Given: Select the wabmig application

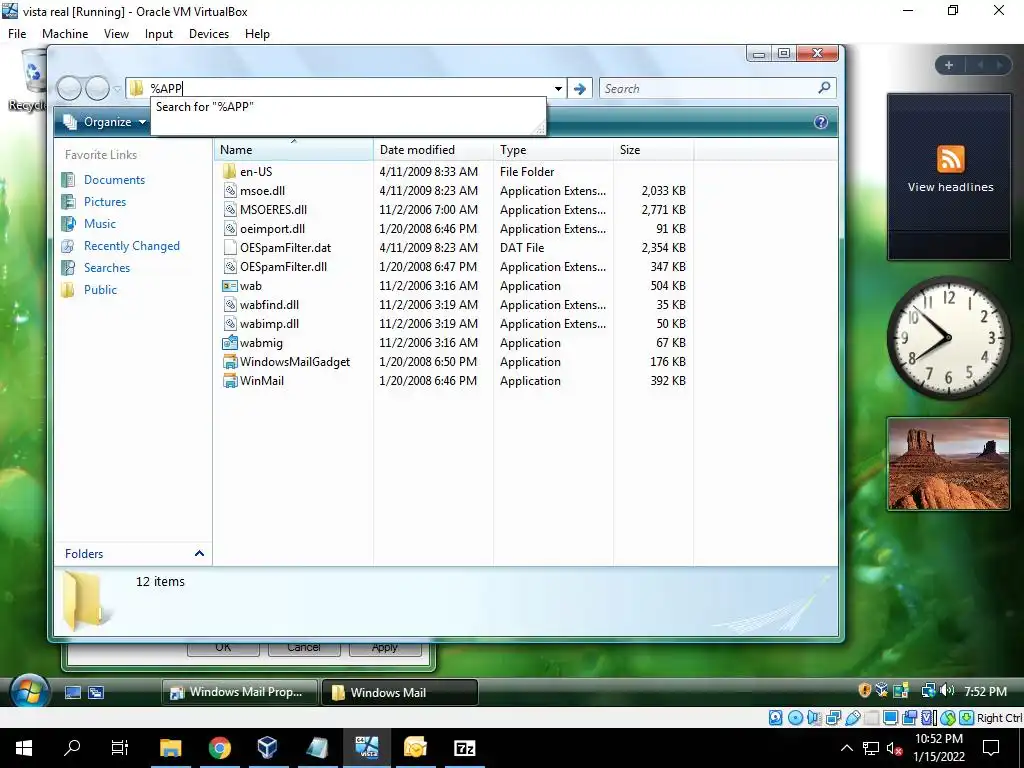Looking at the screenshot, I should click(261, 343).
